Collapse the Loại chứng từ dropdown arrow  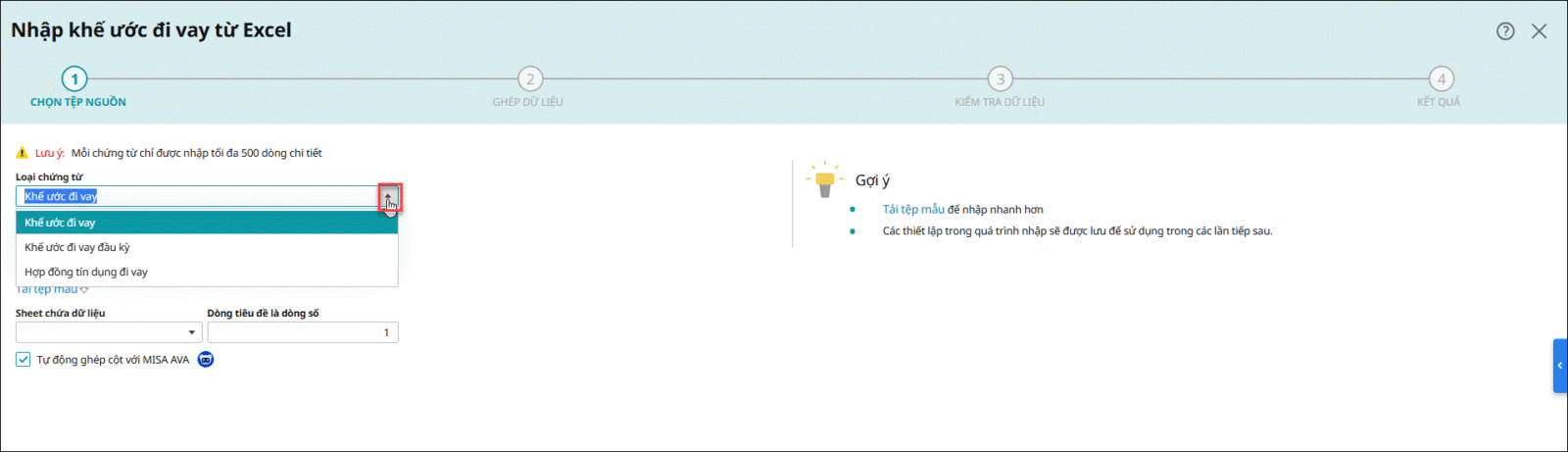click(389, 197)
